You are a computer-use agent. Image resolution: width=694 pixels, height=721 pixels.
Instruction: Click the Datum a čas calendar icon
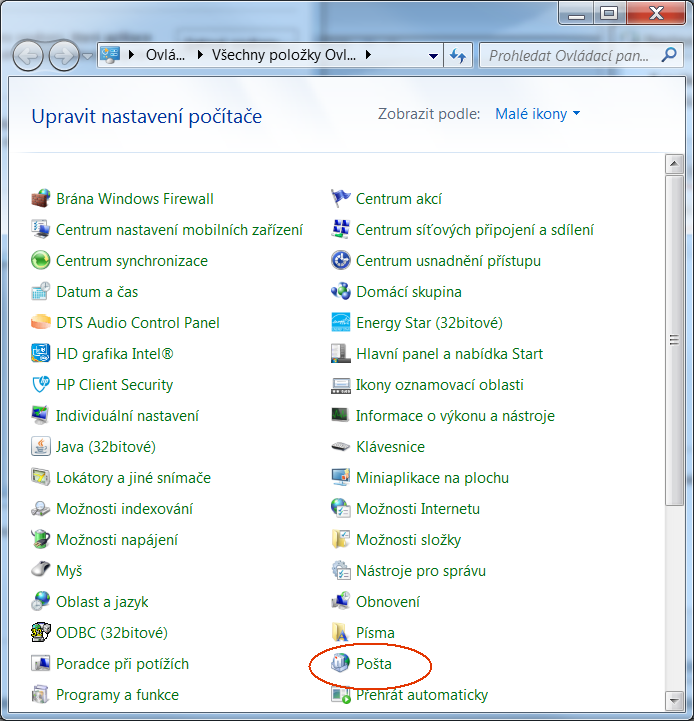(x=40, y=292)
